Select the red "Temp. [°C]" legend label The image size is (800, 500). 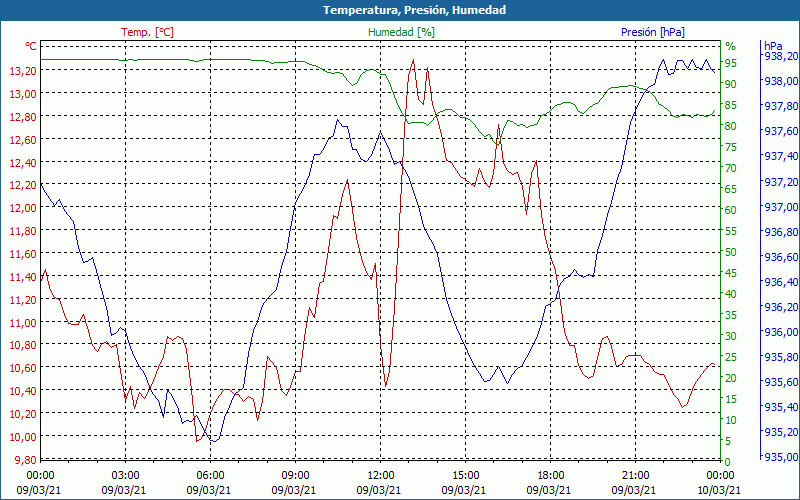(x=147, y=32)
